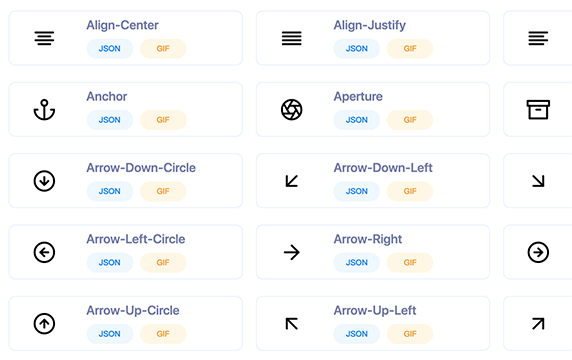This screenshot has width=572, height=360.
Task: Download GIF for Arrow-Down-Left
Action: click(x=410, y=191)
